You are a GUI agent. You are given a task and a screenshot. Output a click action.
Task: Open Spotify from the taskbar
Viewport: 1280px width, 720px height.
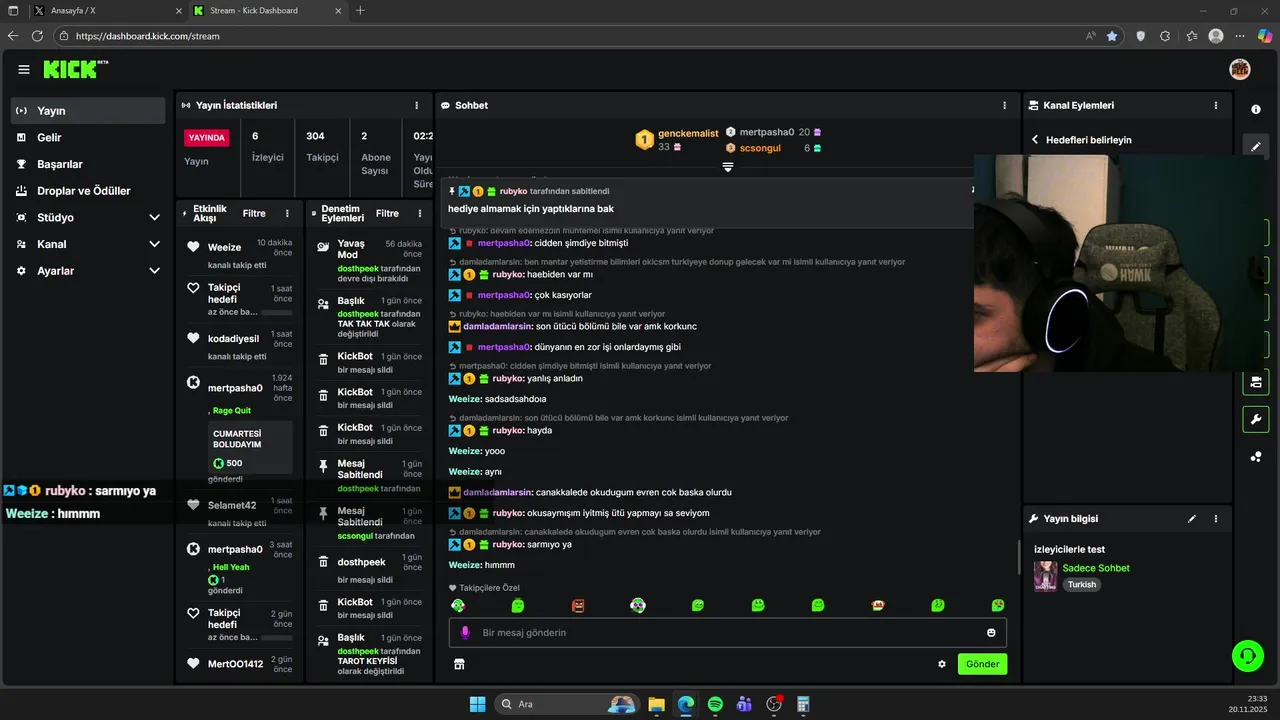[715, 704]
